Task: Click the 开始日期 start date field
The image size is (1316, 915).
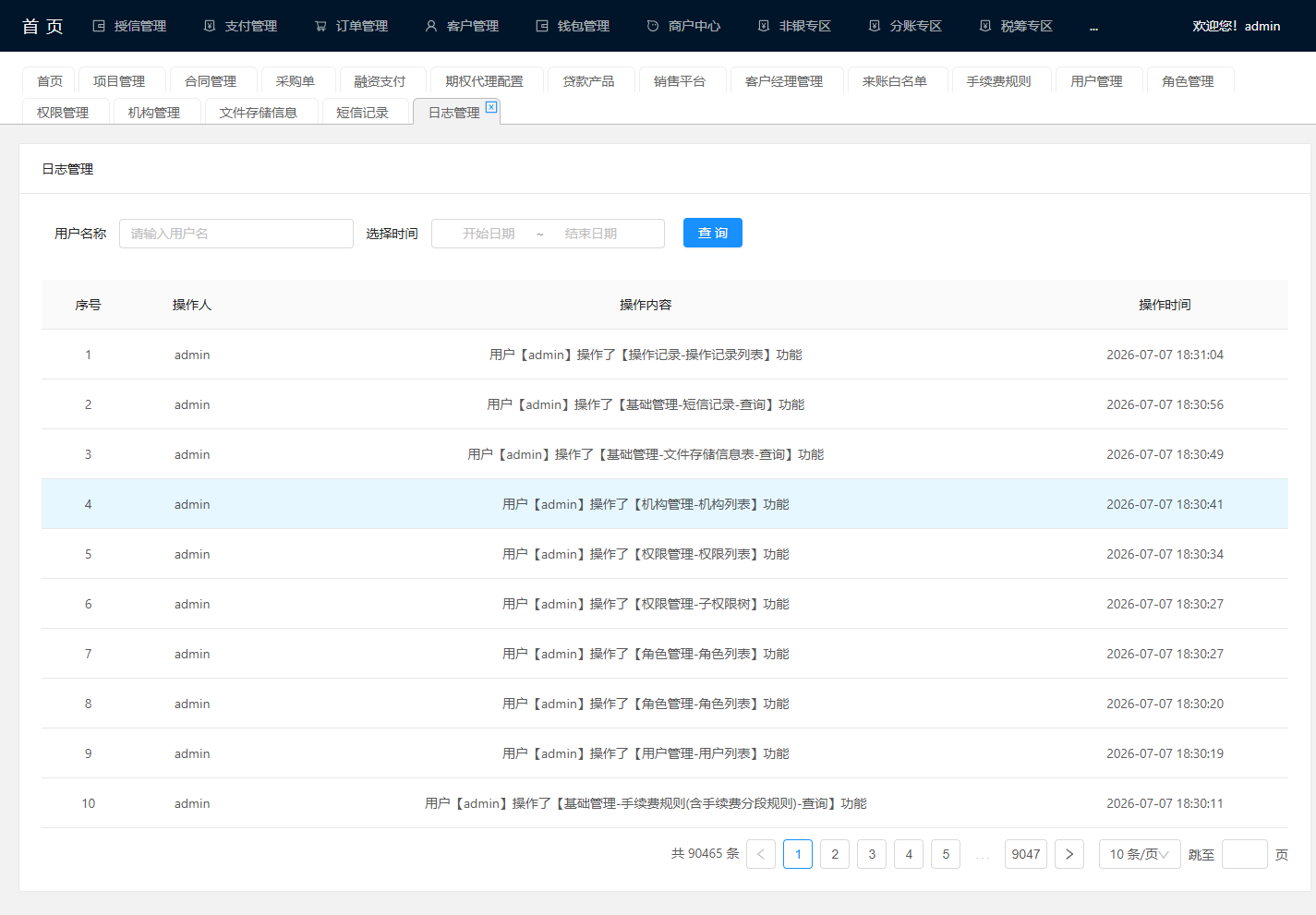Action: pos(489,234)
